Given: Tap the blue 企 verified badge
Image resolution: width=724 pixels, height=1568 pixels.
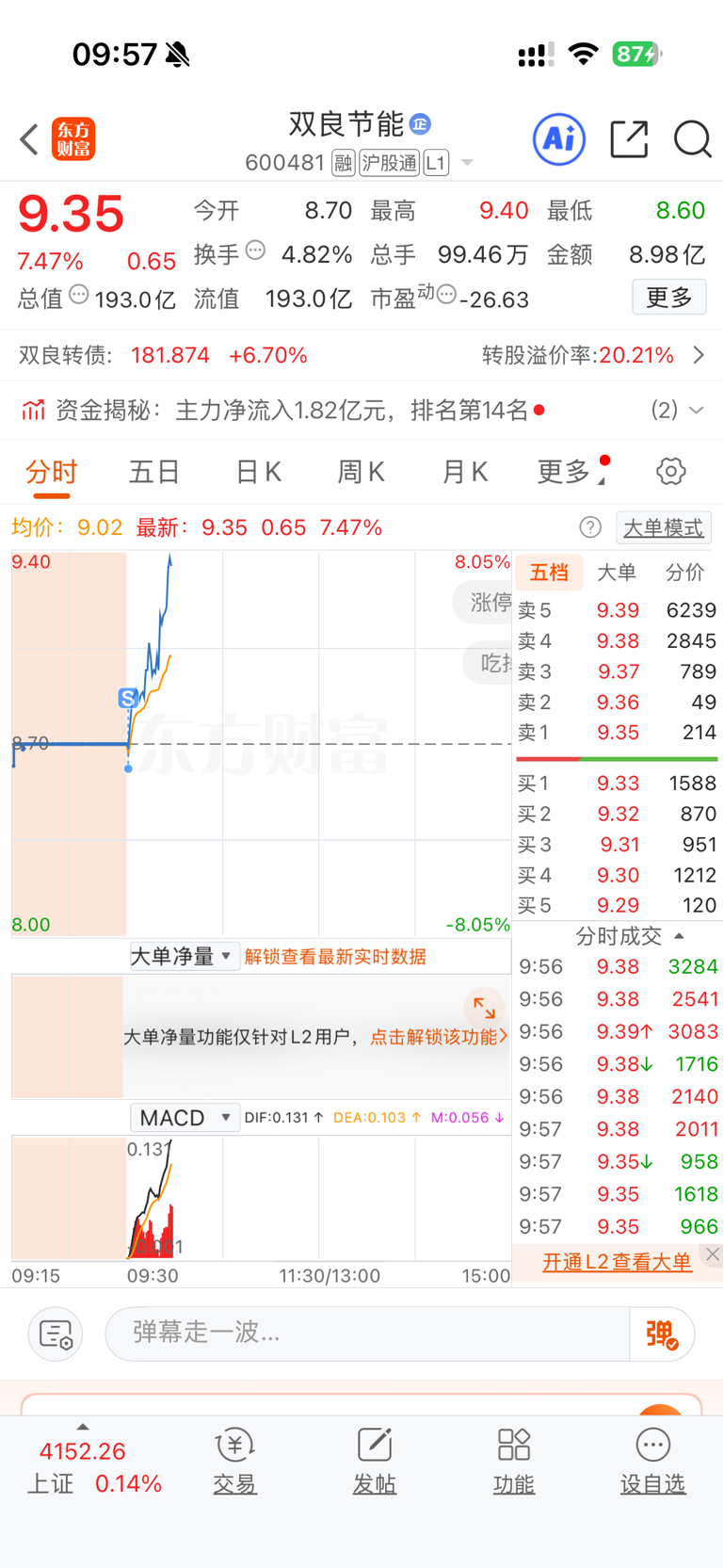Looking at the screenshot, I should (x=421, y=123).
